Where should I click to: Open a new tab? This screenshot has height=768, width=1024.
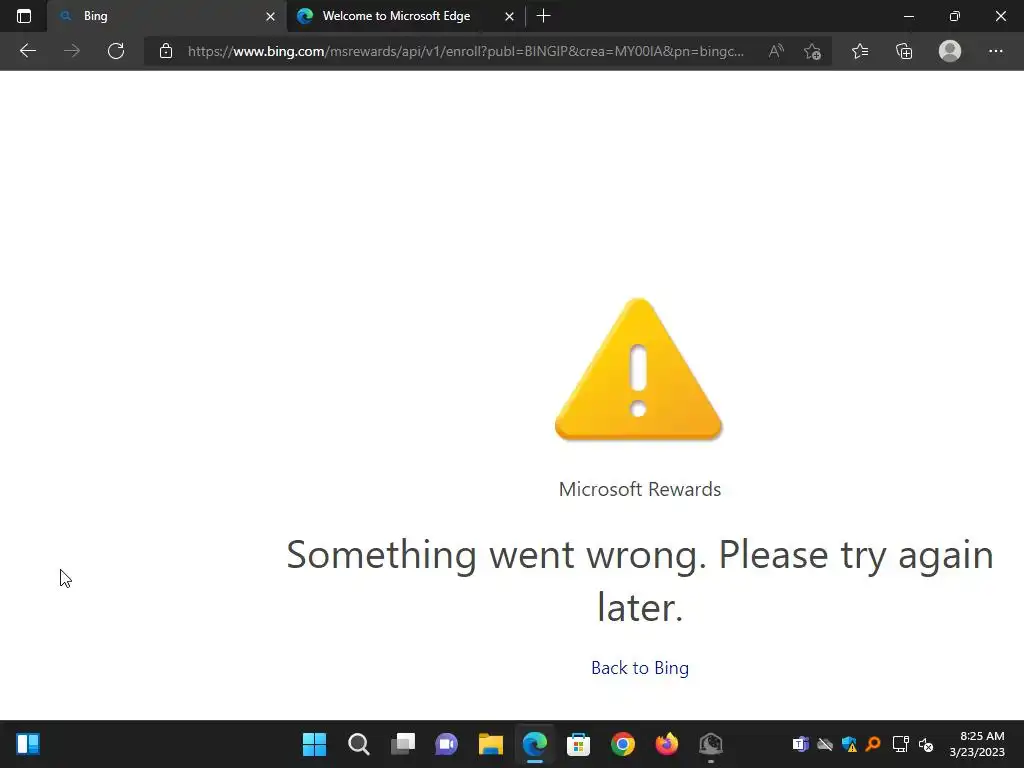click(x=543, y=16)
